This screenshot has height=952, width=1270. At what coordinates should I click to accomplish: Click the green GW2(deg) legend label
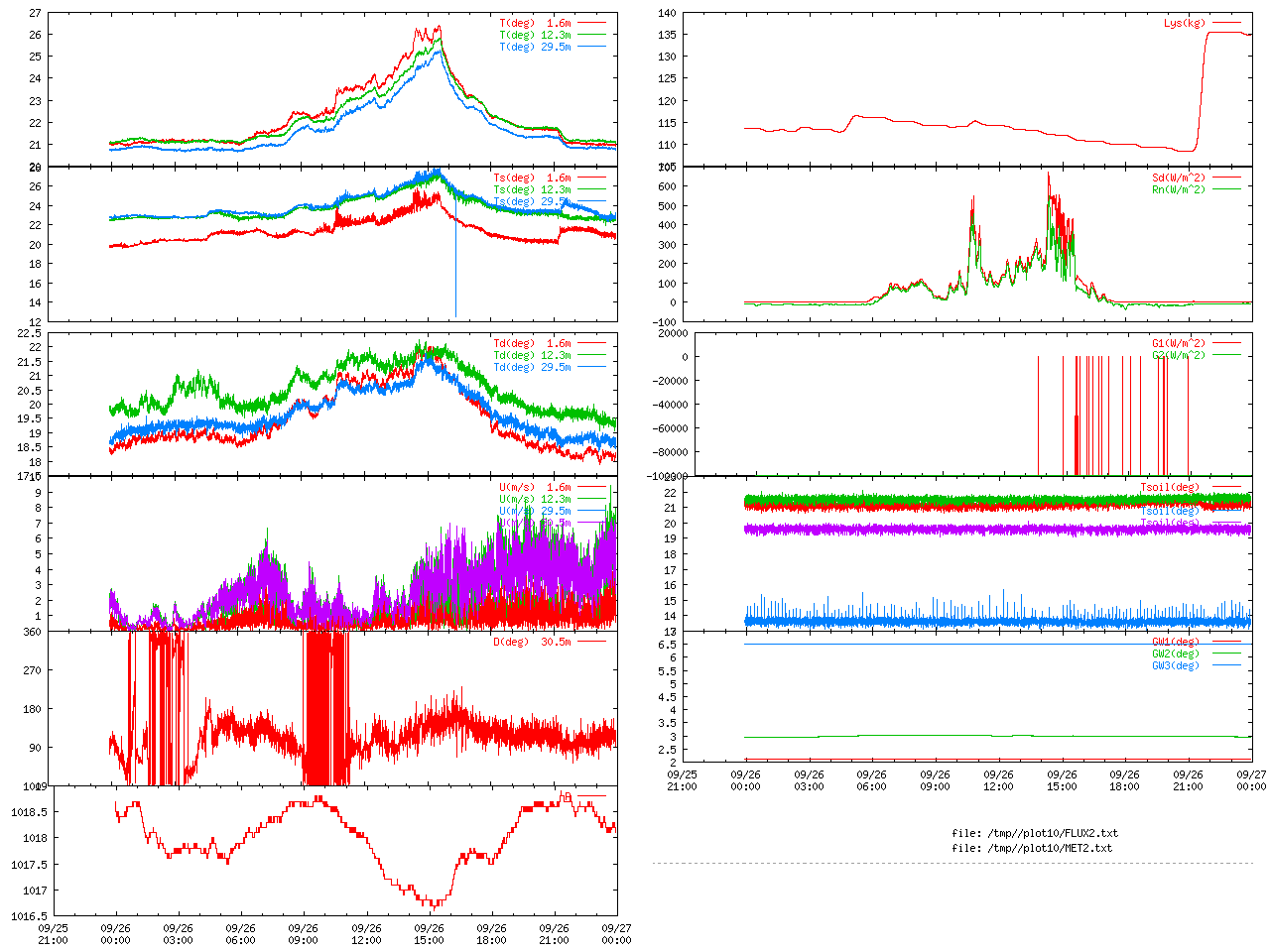pyautogui.click(x=1175, y=654)
